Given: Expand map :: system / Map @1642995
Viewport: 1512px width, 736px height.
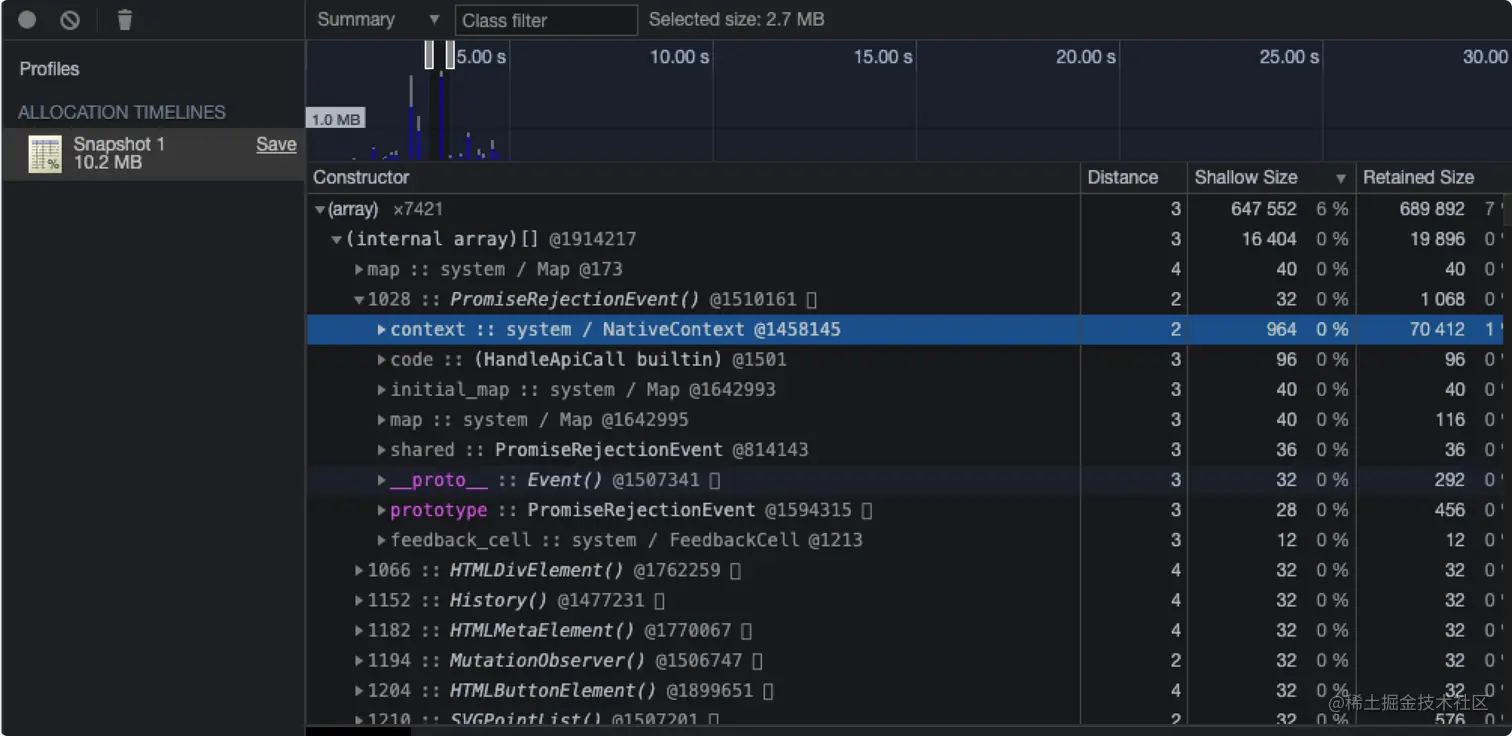Looking at the screenshot, I should [x=382, y=420].
